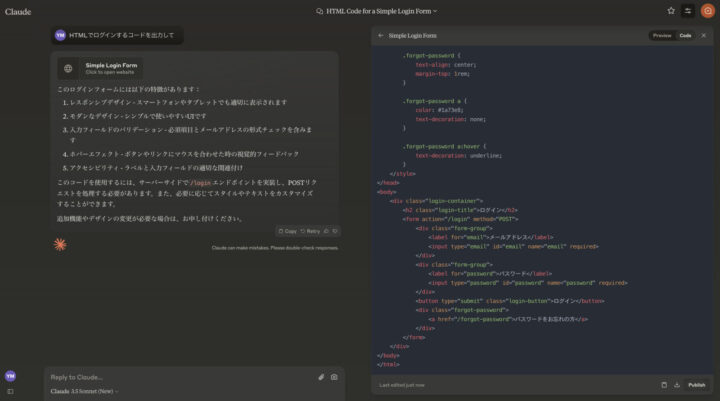Capture a screenshot with the camera icon

pos(334,377)
